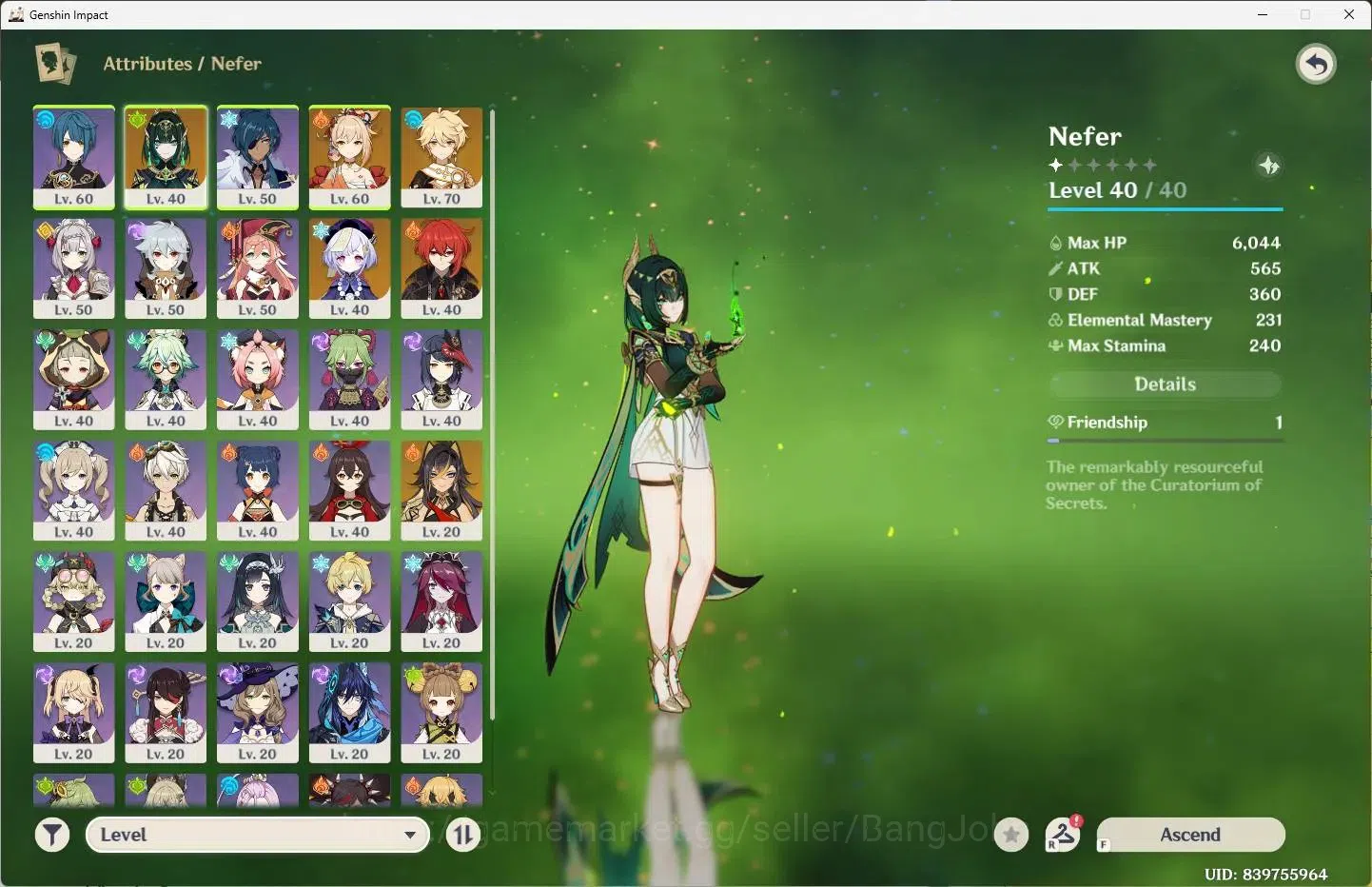
Task: Click the ATK 565 stat
Action: [1165, 268]
